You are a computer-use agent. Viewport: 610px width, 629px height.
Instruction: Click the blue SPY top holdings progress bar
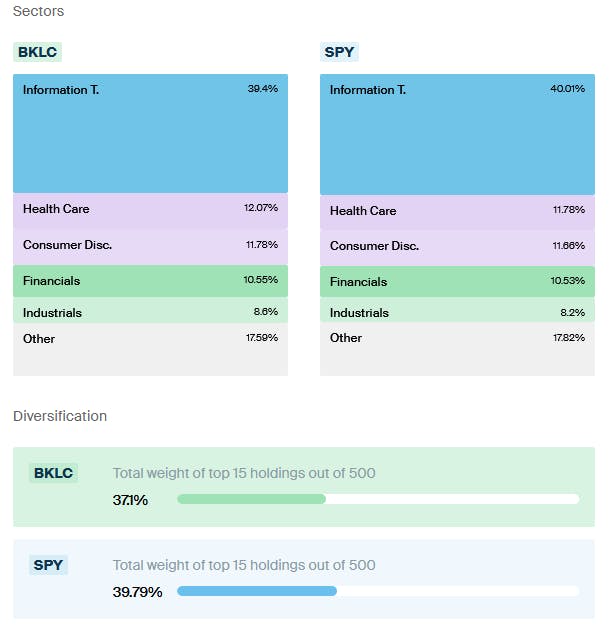click(x=257, y=591)
